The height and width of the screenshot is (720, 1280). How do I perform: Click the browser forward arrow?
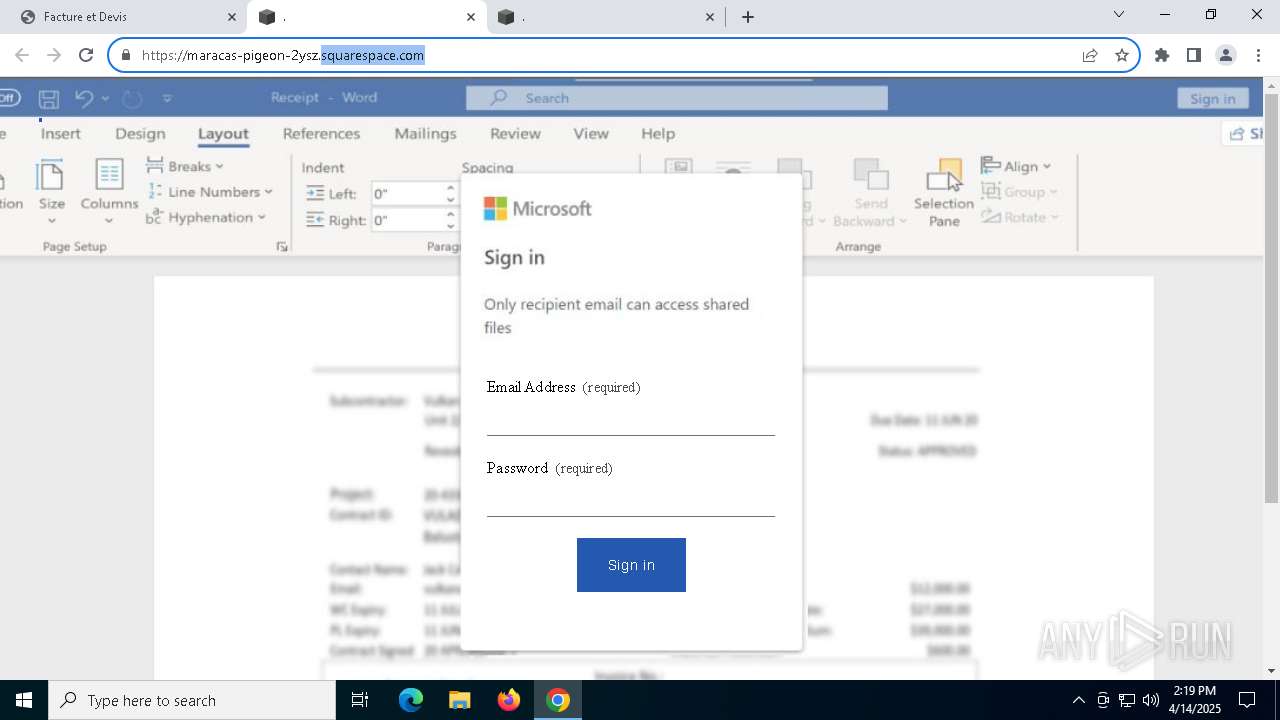(x=54, y=55)
